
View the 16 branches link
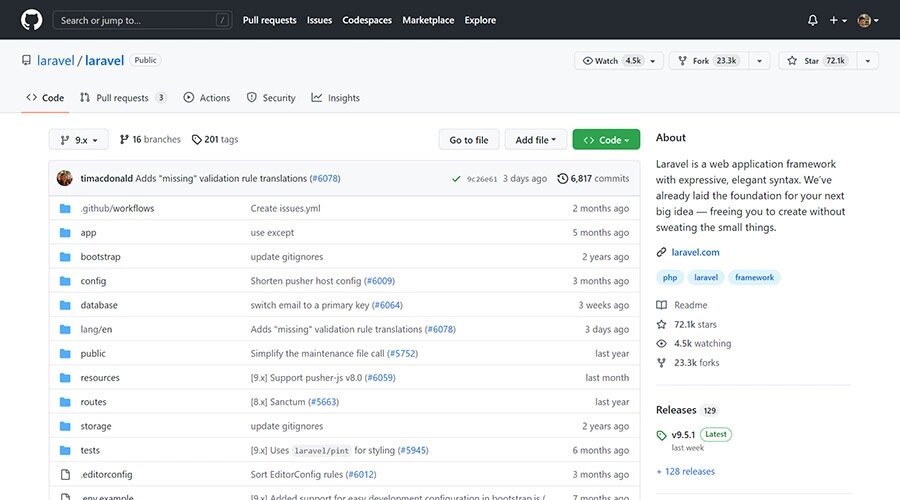click(x=150, y=139)
